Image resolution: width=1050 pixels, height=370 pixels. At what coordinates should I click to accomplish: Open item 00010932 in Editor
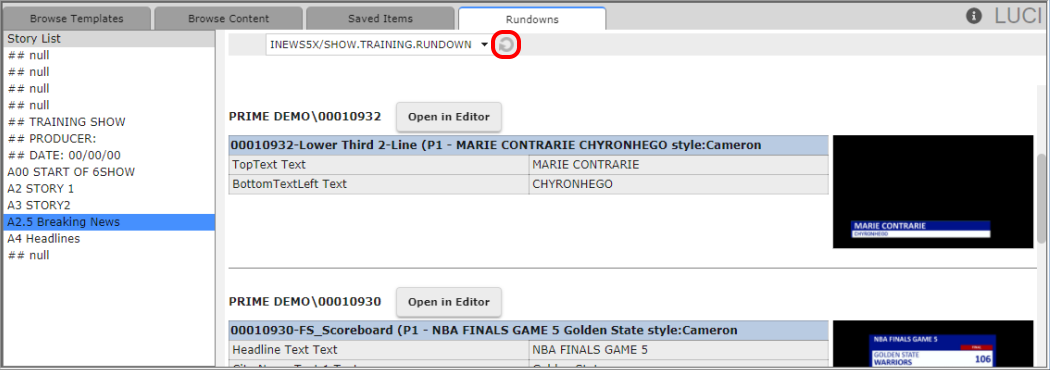(x=449, y=116)
